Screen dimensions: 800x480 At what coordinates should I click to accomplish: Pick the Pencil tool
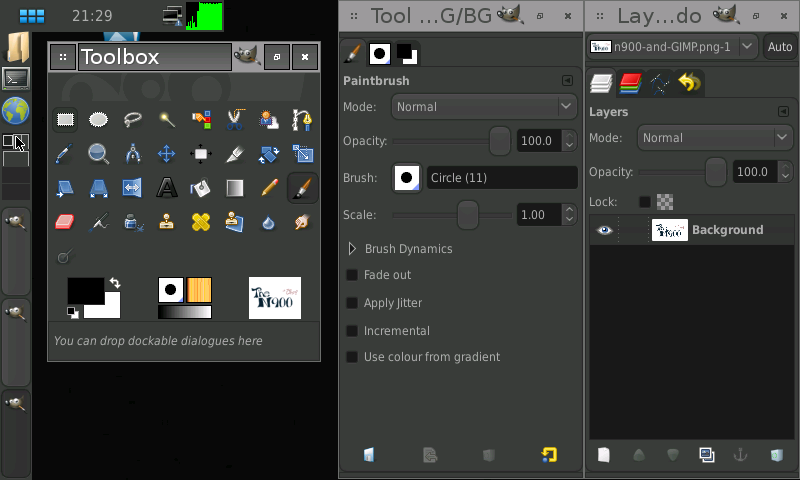269,187
